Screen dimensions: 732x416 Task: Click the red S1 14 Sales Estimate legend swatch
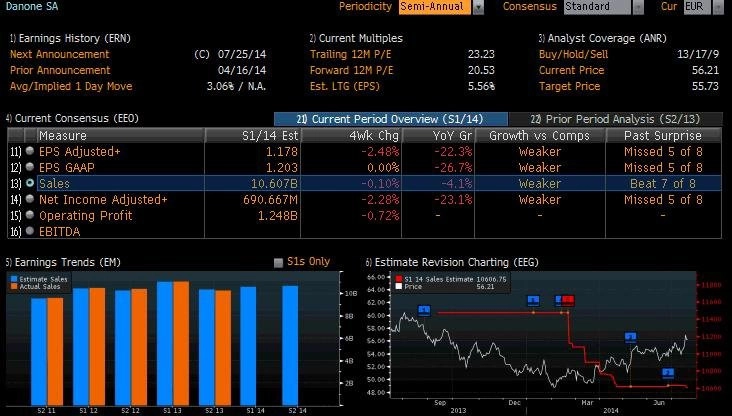tap(399, 279)
